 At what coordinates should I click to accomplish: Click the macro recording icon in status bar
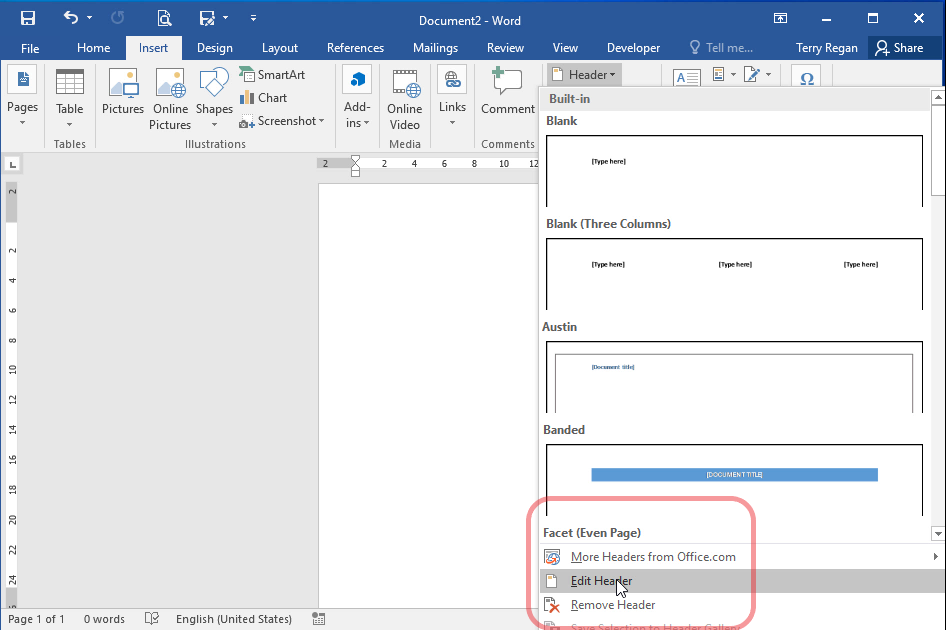pos(319,619)
